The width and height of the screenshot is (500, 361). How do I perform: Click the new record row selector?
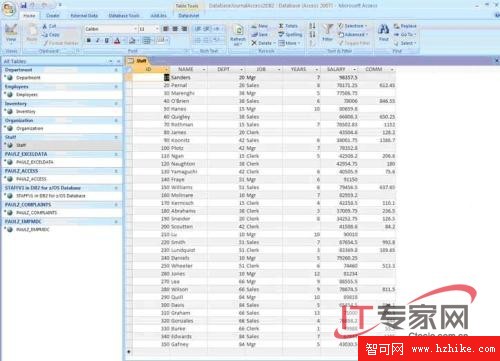click(x=129, y=352)
